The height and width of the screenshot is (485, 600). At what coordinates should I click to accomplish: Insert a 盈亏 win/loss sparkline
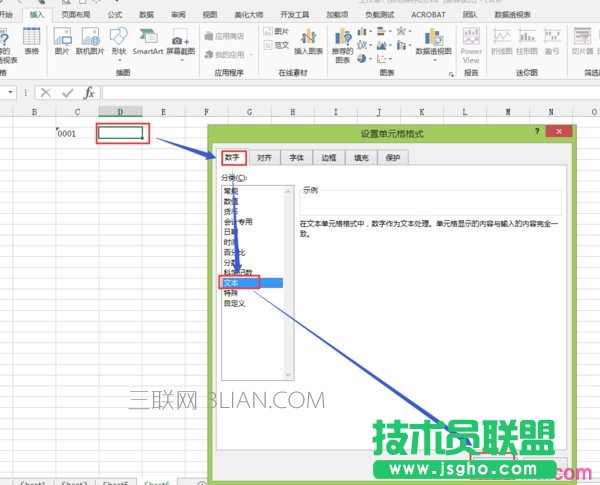click(x=552, y=41)
